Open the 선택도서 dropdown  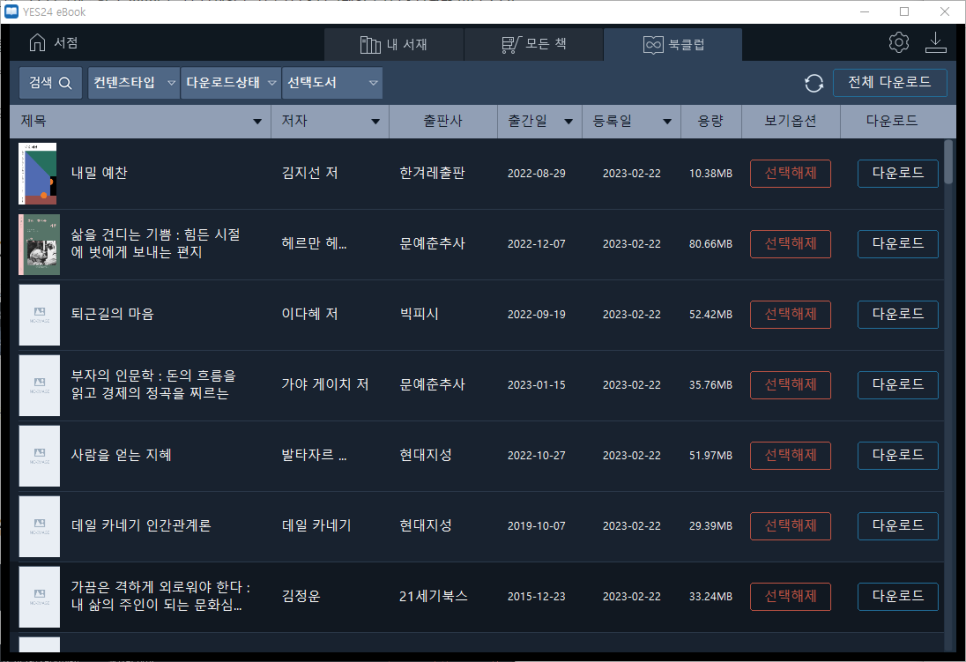click(x=332, y=83)
